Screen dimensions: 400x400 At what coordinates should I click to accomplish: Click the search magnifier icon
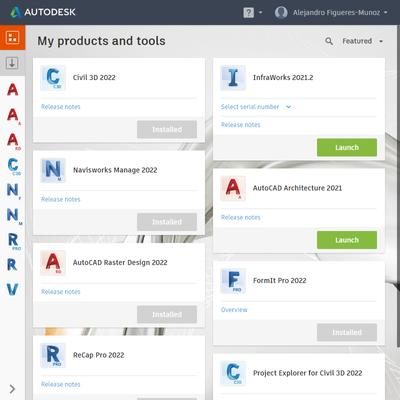329,41
